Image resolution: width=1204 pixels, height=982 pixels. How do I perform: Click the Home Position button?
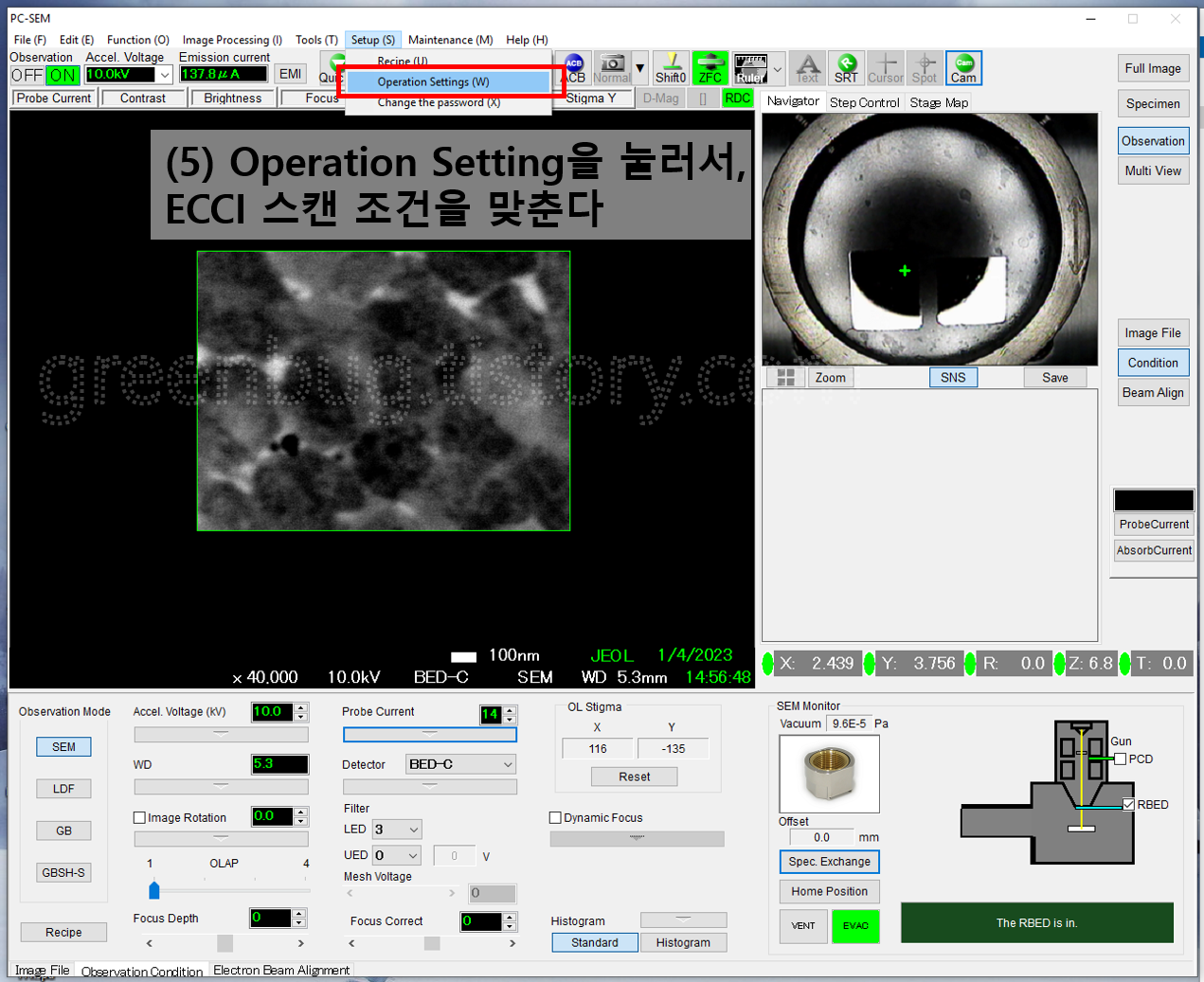pos(829,891)
